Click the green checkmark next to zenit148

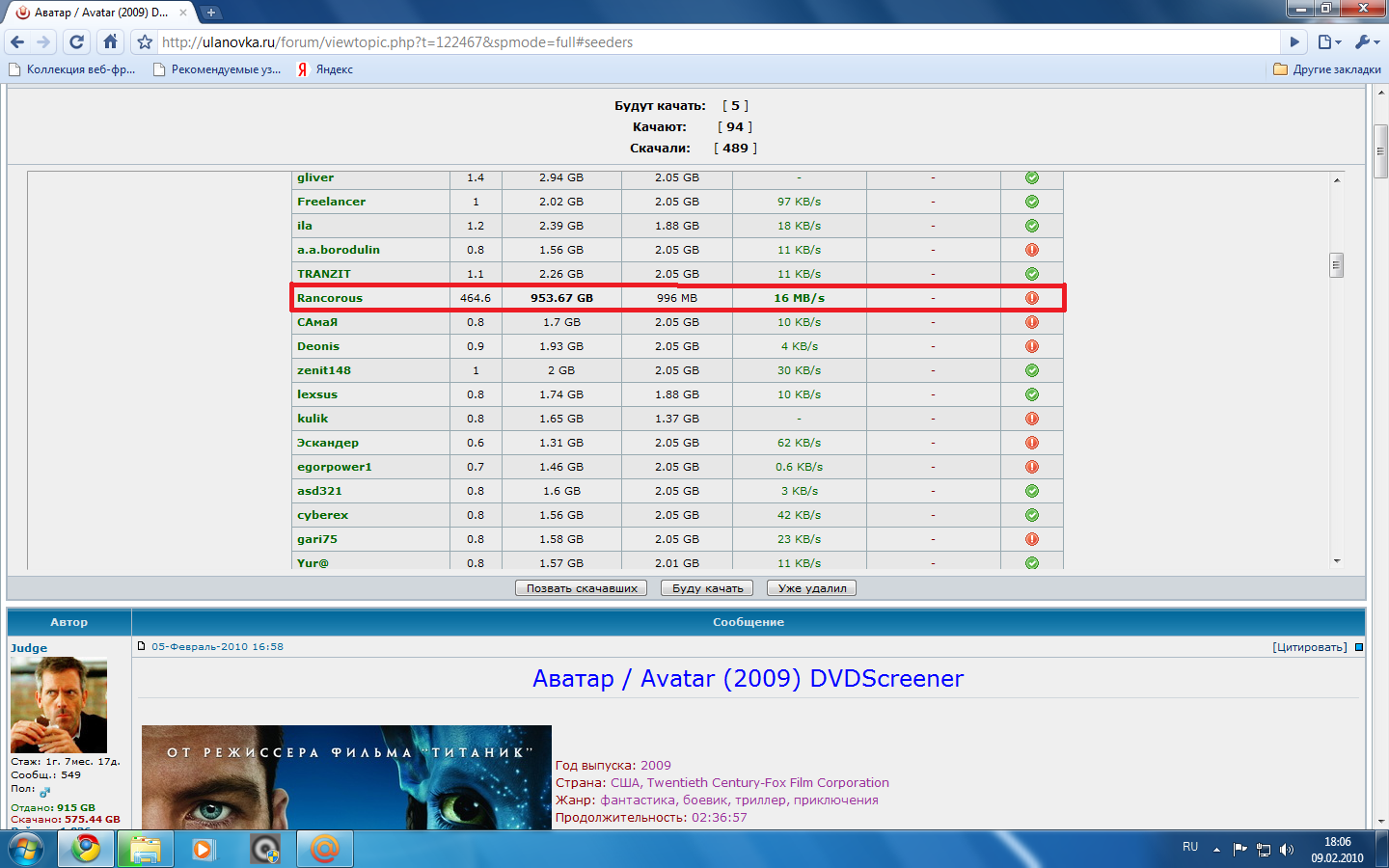[1031, 369]
